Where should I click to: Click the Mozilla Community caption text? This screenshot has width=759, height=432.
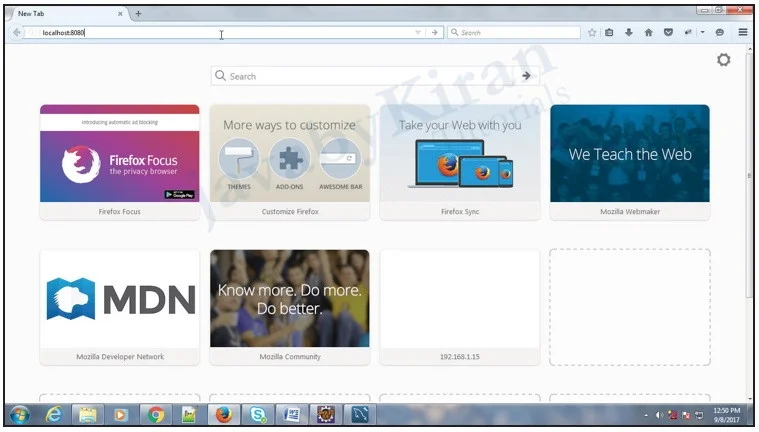[290, 356]
